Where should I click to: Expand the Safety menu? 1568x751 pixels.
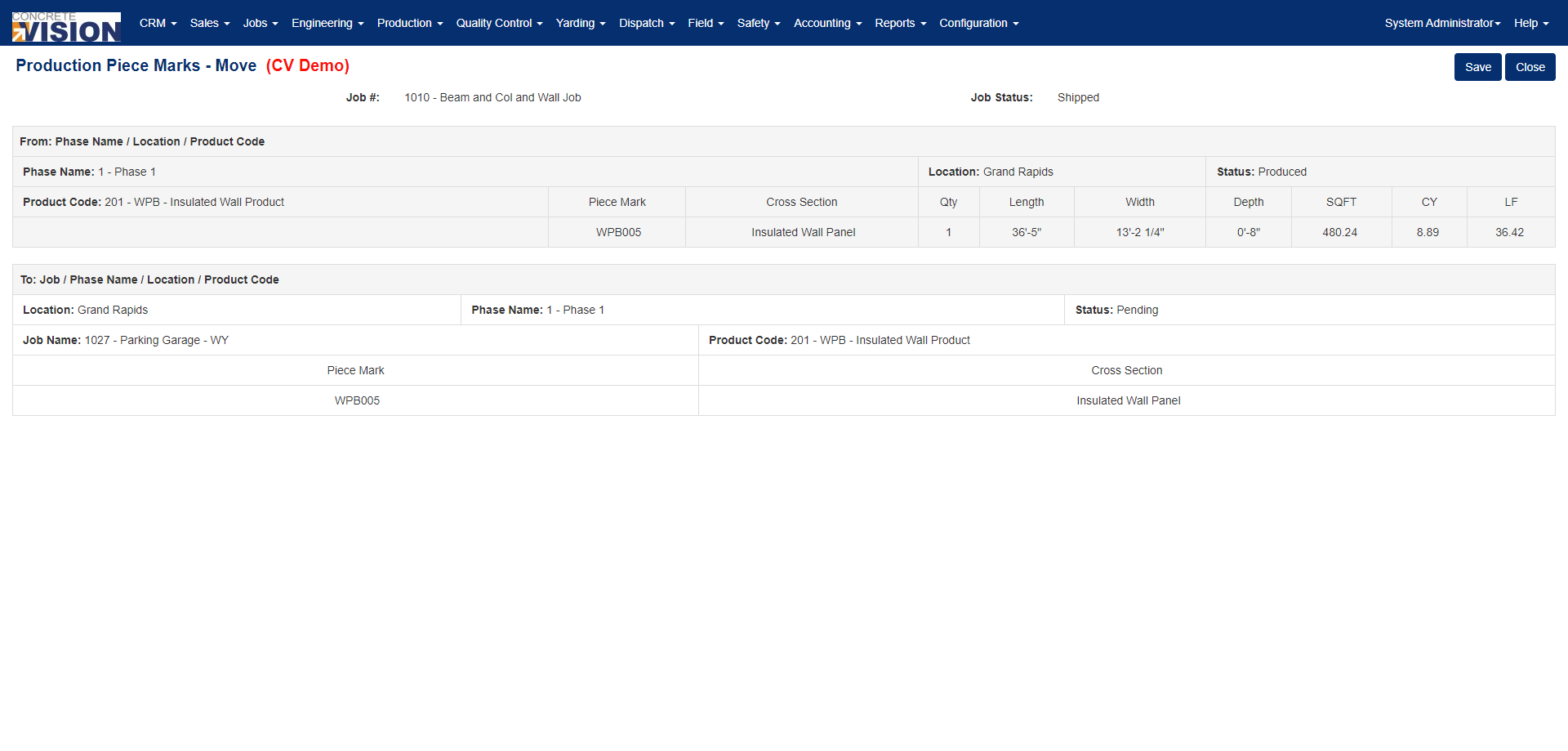(759, 23)
